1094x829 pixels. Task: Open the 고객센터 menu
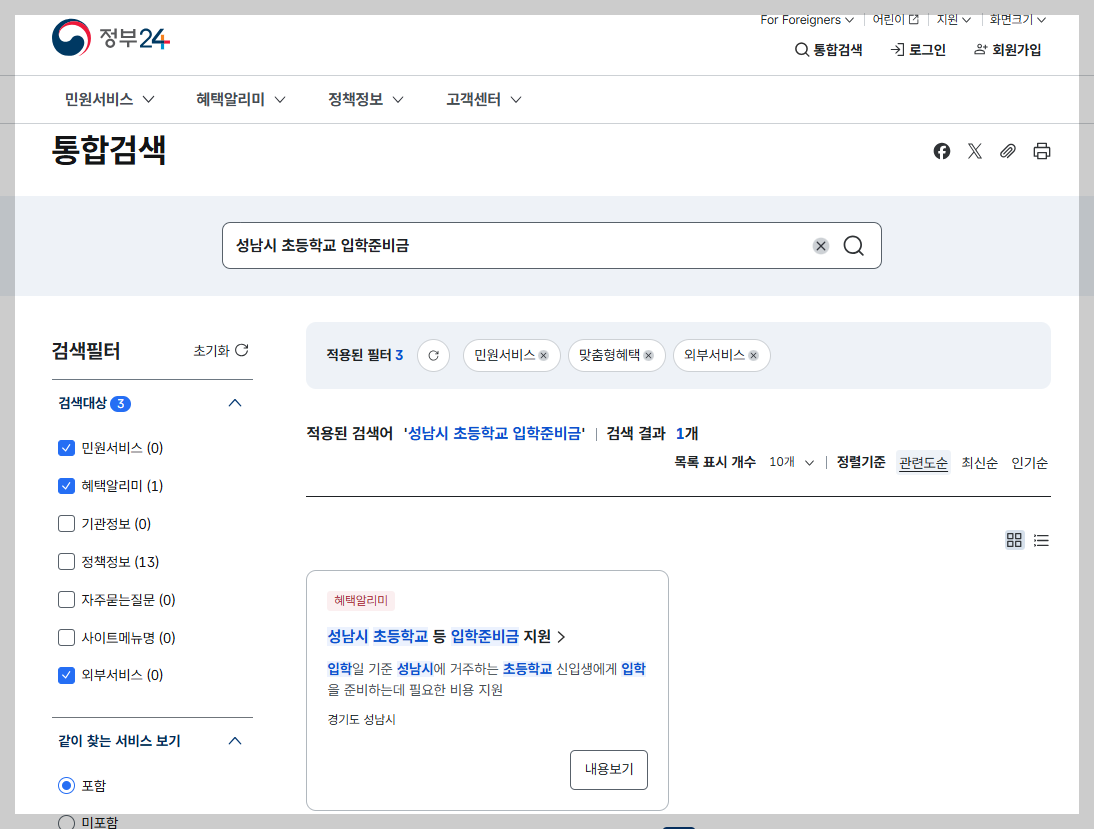point(473,99)
